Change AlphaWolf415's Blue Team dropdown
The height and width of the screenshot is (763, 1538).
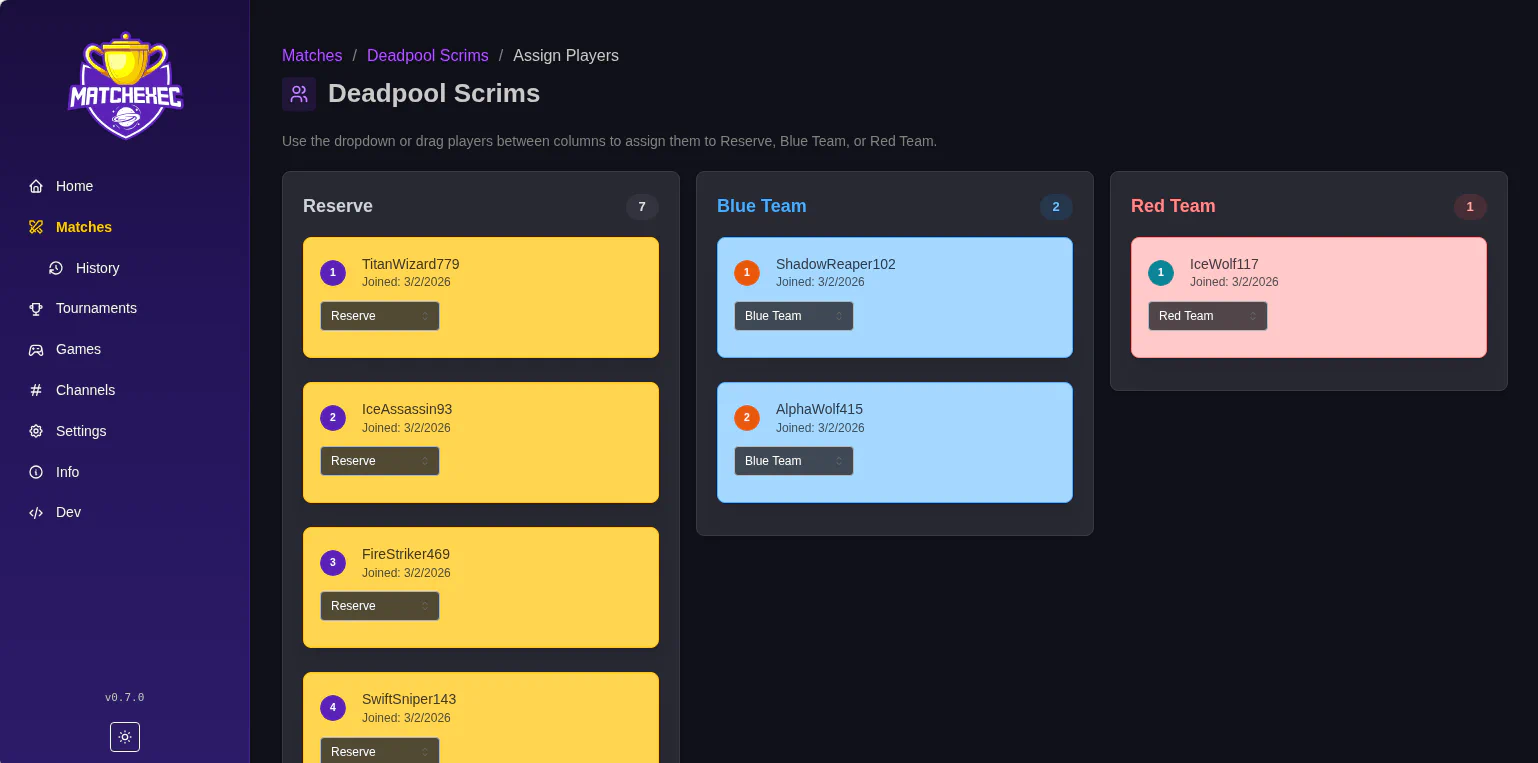(x=793, y=461)
